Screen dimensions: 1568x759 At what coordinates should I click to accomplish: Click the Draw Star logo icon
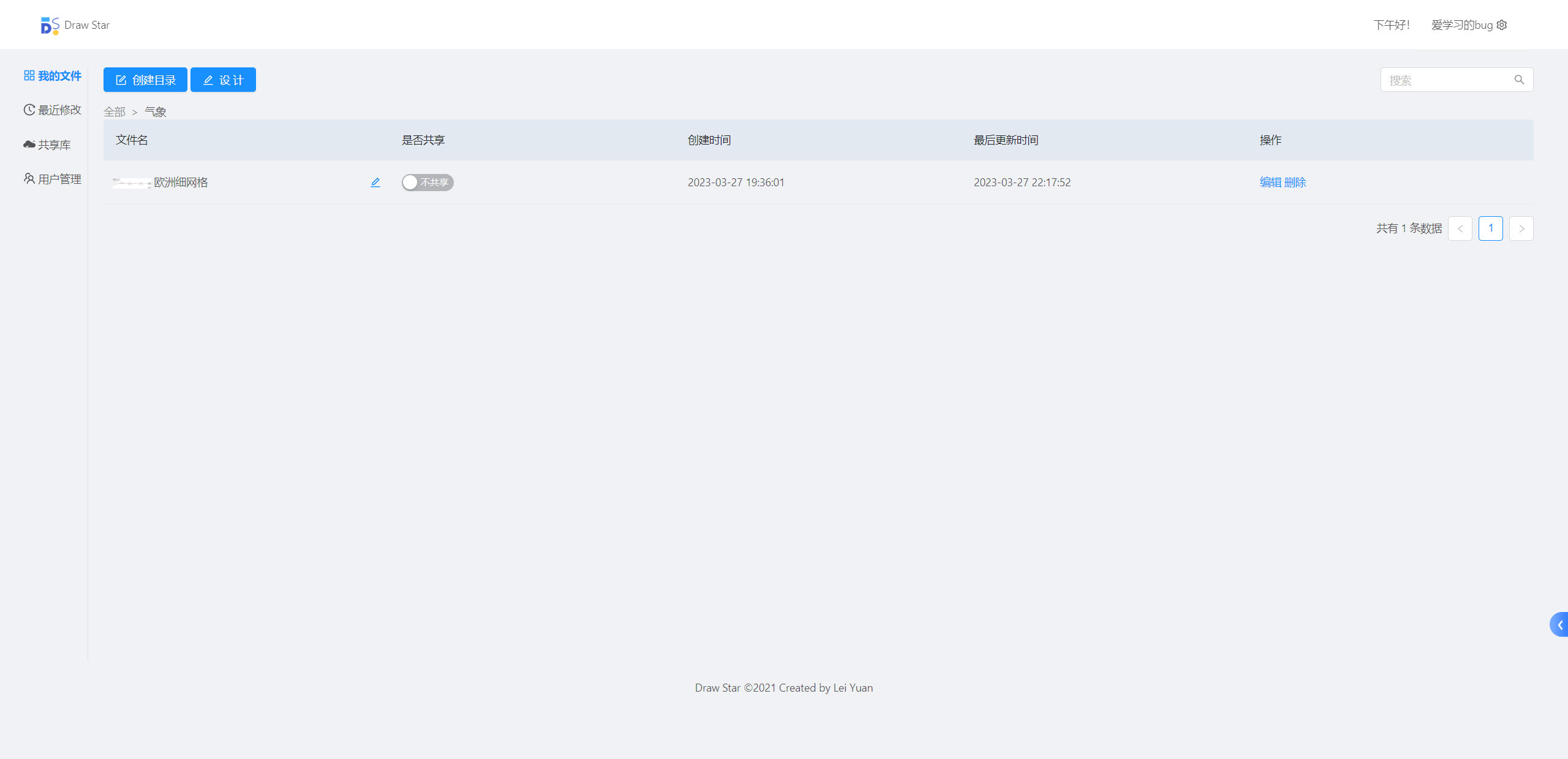(50, 25)
